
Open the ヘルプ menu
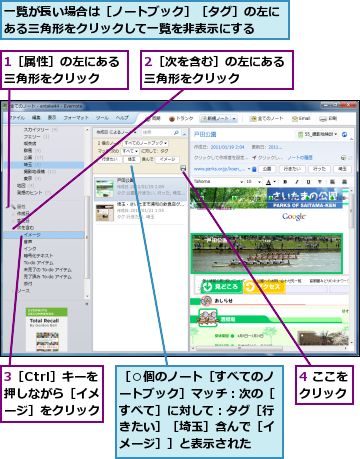pyautogui.click(x=122, y=118)
